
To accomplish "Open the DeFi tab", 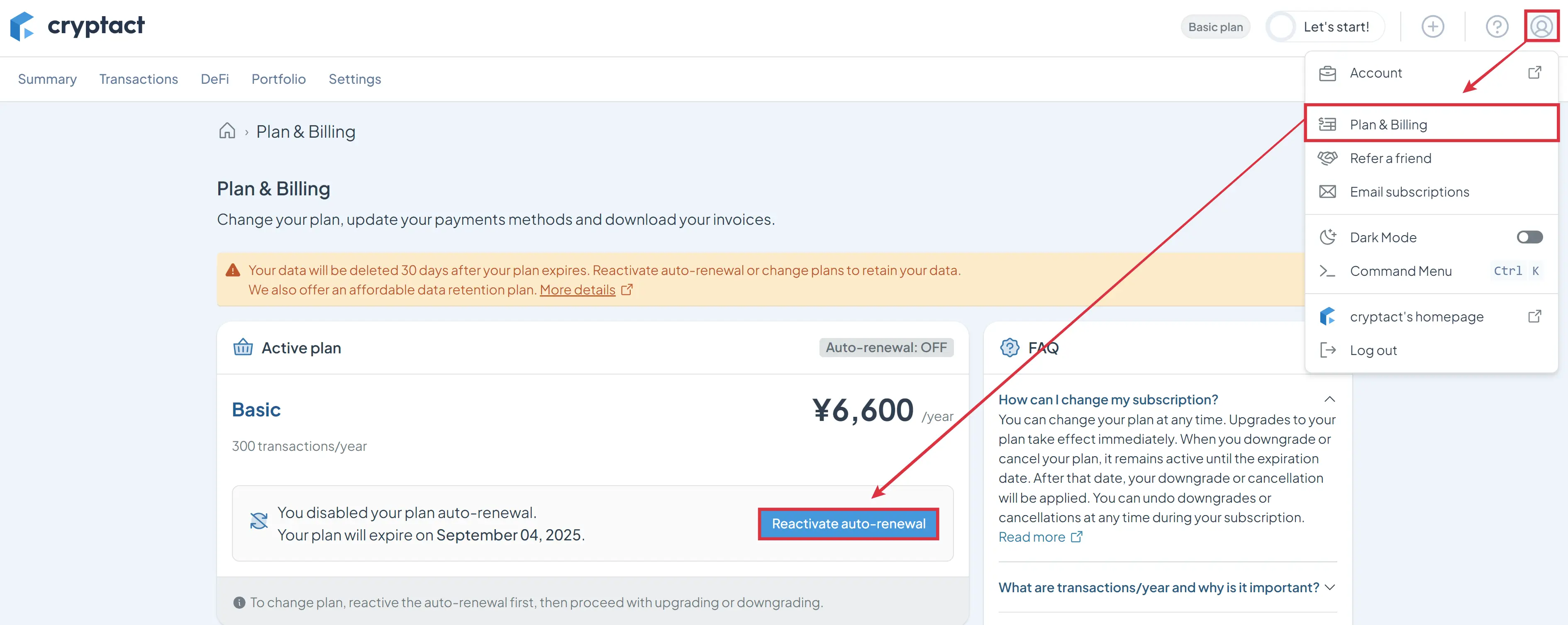I will [215, 79].
